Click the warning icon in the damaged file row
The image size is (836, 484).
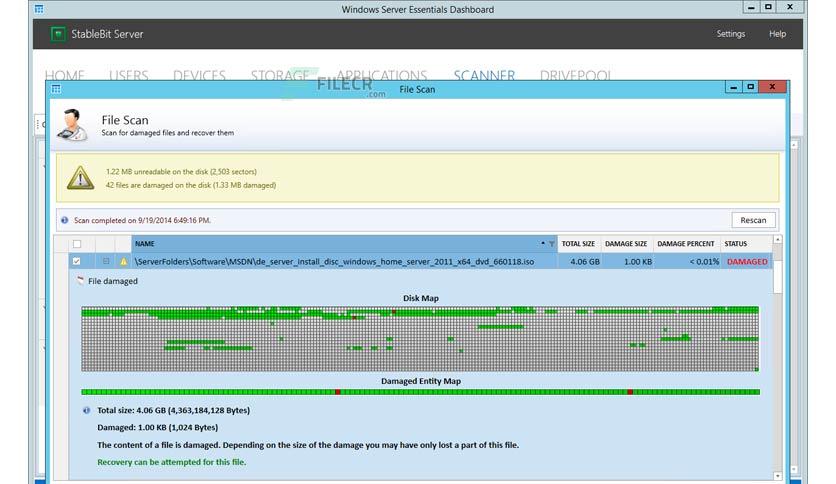coord(124,262)
